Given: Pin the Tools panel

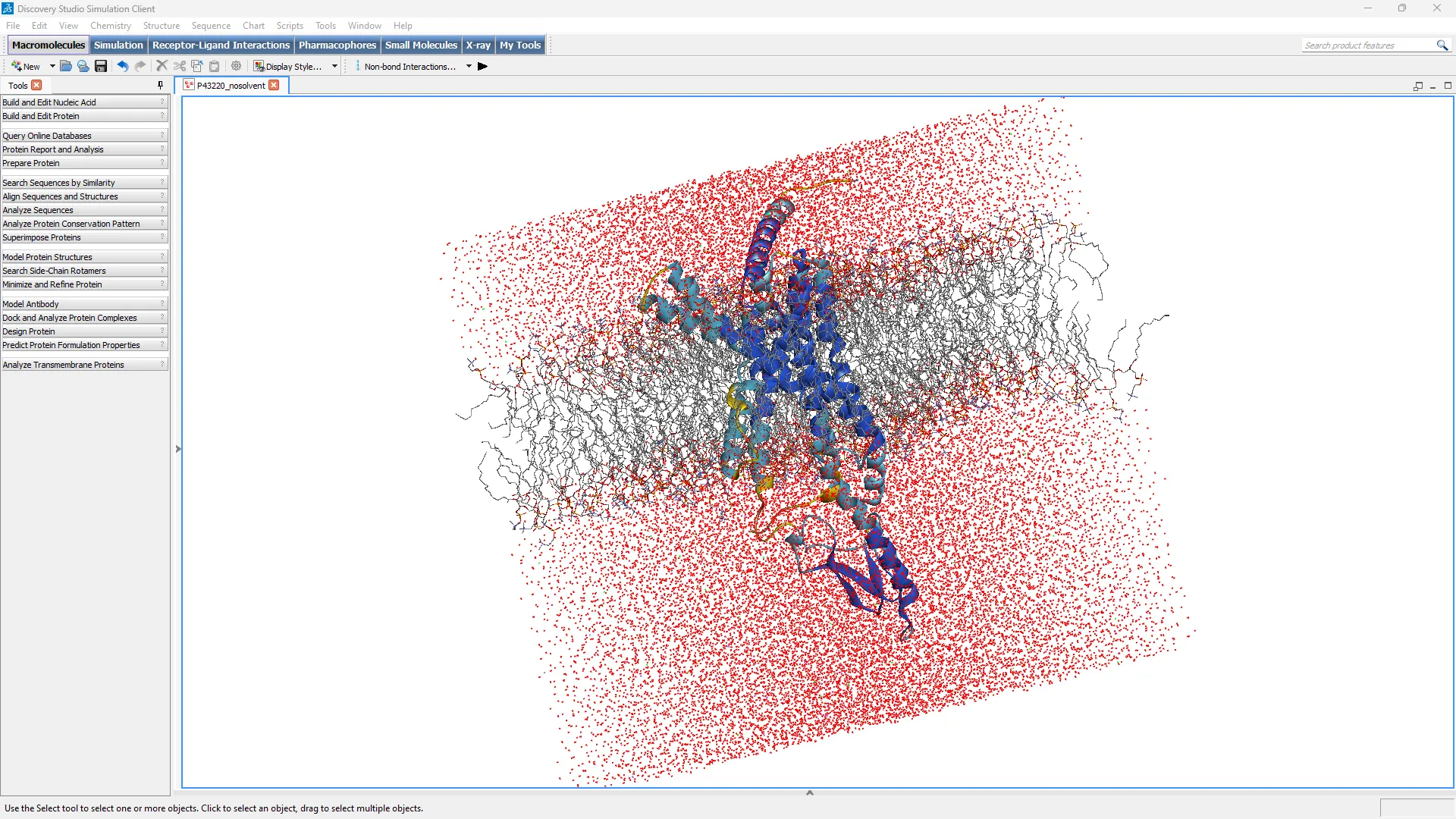Looking at the screenshot, I should point(160,85).
